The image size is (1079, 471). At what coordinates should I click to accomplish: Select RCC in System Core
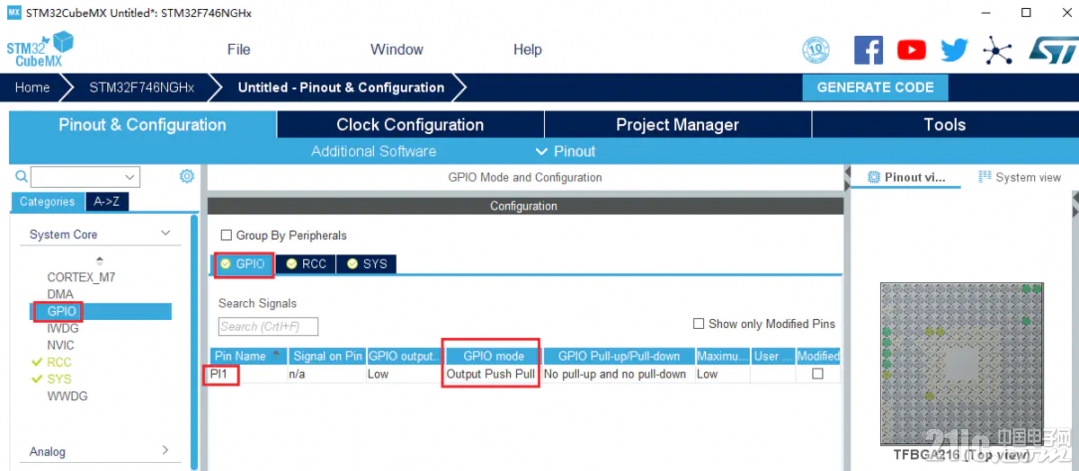pyautogui.click(x=59, y=362)
